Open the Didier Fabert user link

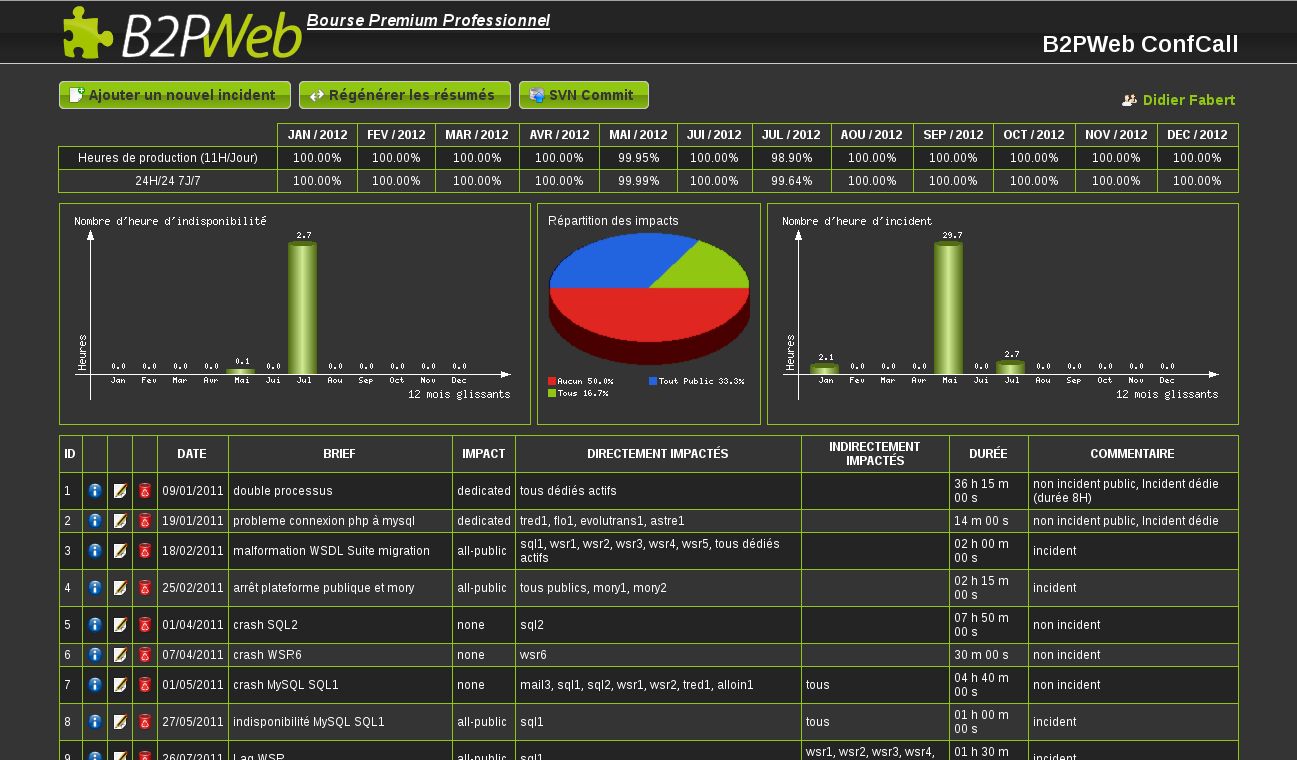click(1189, 100)
